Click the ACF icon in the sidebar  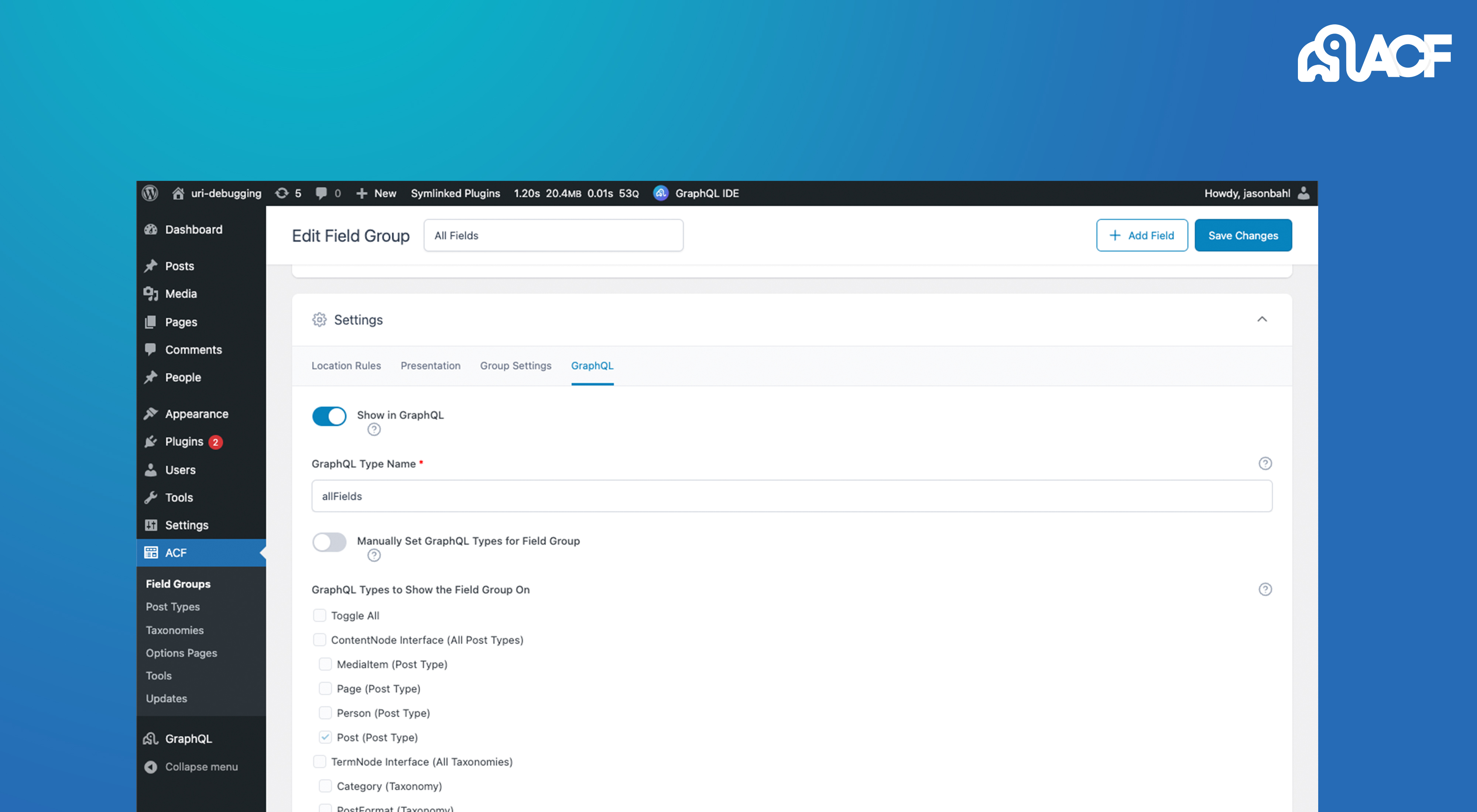tap(152, 552)
